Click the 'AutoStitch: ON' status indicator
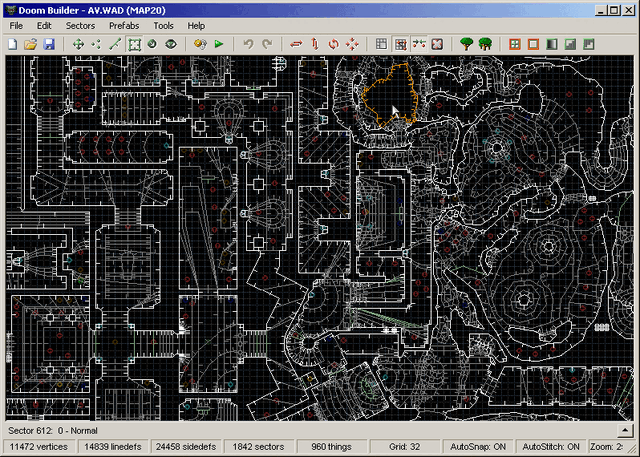This screenshot has height=457, width=640. point(551,447)
